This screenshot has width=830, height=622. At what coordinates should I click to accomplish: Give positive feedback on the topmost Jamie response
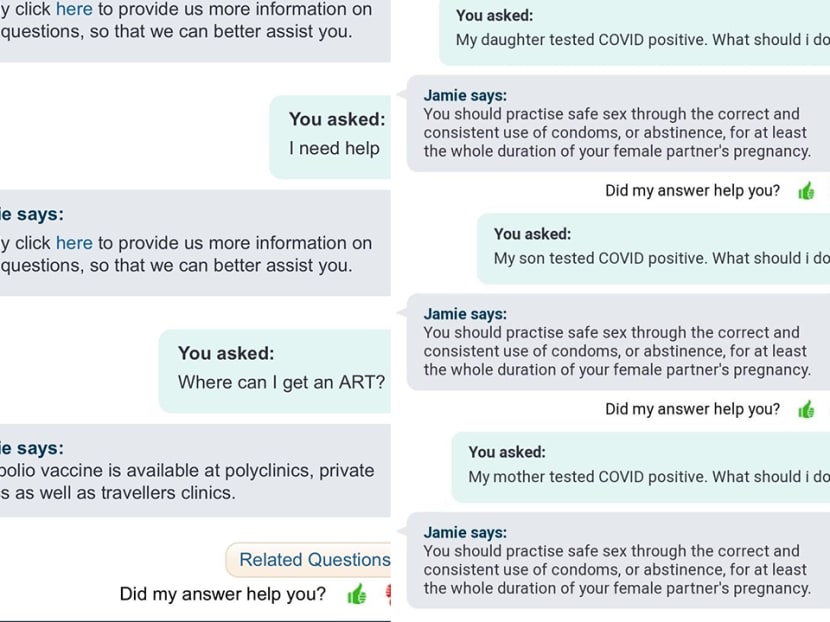coord(808,190)
